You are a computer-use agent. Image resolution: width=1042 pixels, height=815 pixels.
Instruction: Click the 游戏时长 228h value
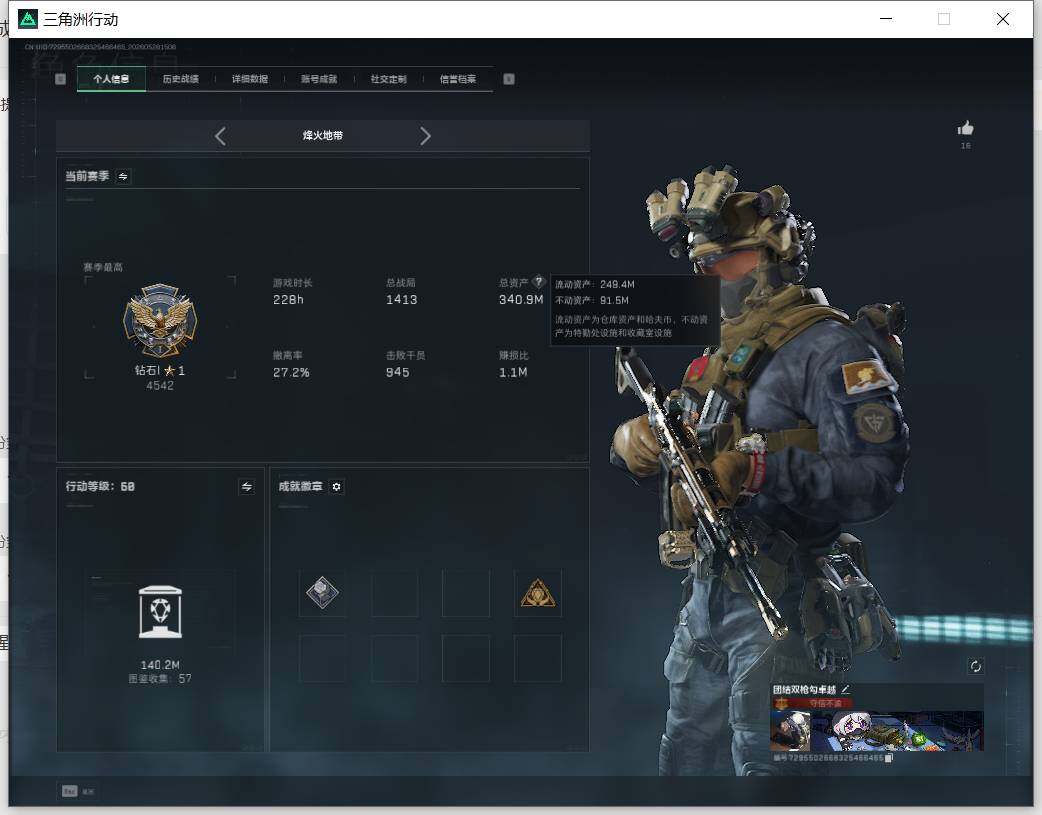coord(288,300)
